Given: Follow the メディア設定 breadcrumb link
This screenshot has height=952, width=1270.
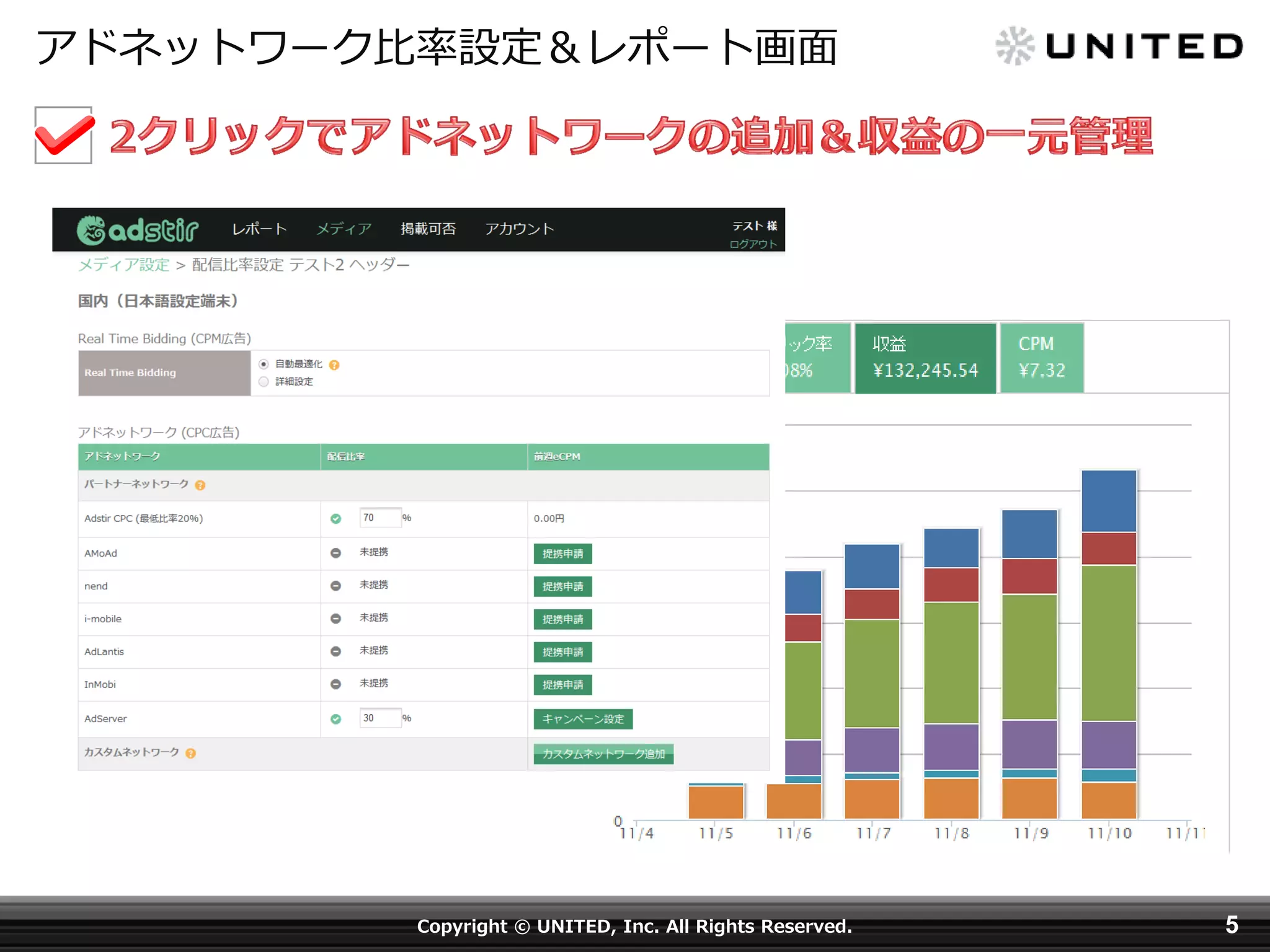Looking at the screenshot, I should click(123, 265).
